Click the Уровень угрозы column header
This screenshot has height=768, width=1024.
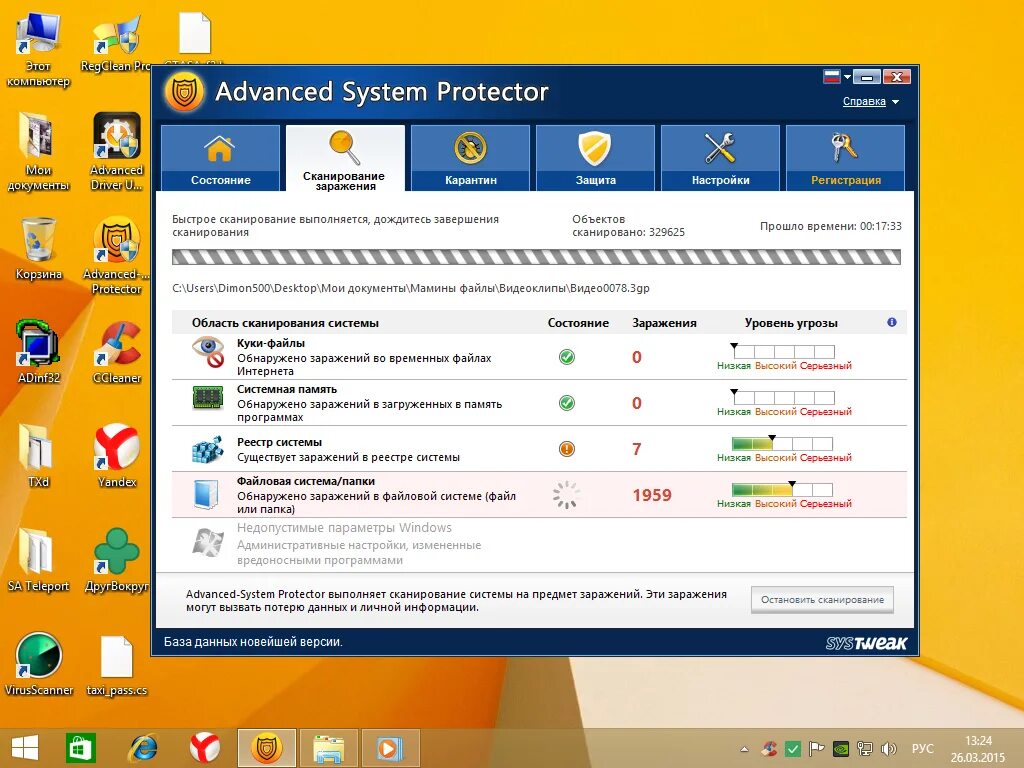(791, 323)
